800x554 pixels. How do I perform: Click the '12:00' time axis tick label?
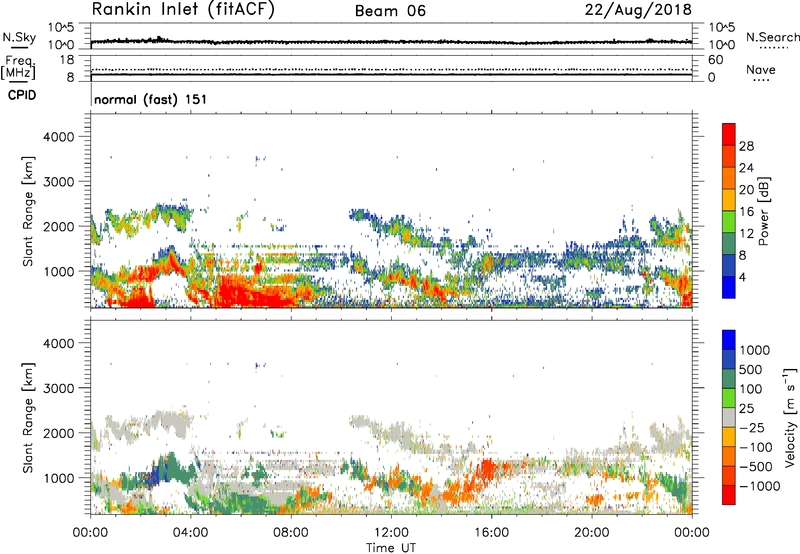391,533
